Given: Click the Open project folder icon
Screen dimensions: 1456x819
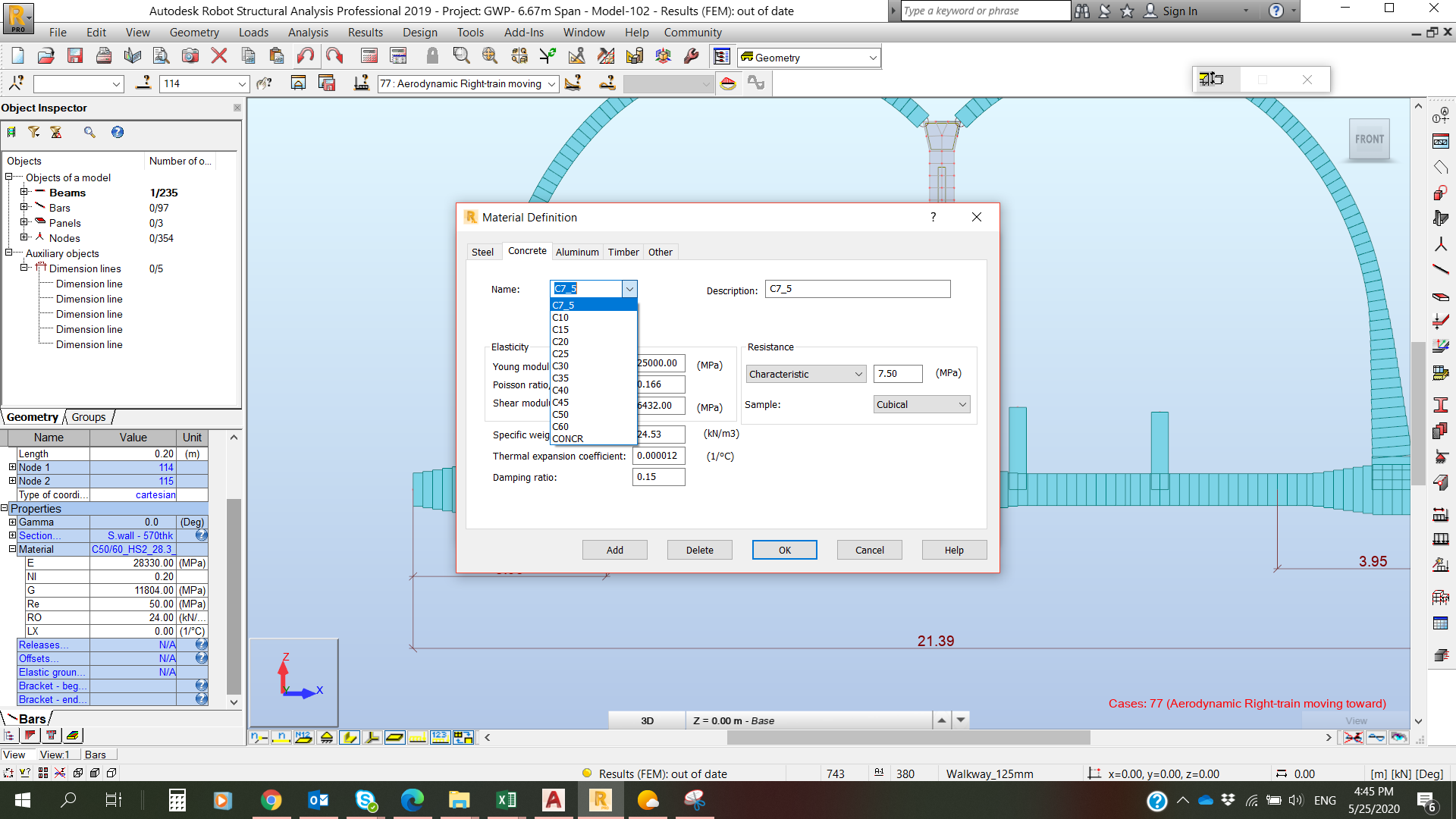Looking at the screenshot, I should [x=46, y=55].
